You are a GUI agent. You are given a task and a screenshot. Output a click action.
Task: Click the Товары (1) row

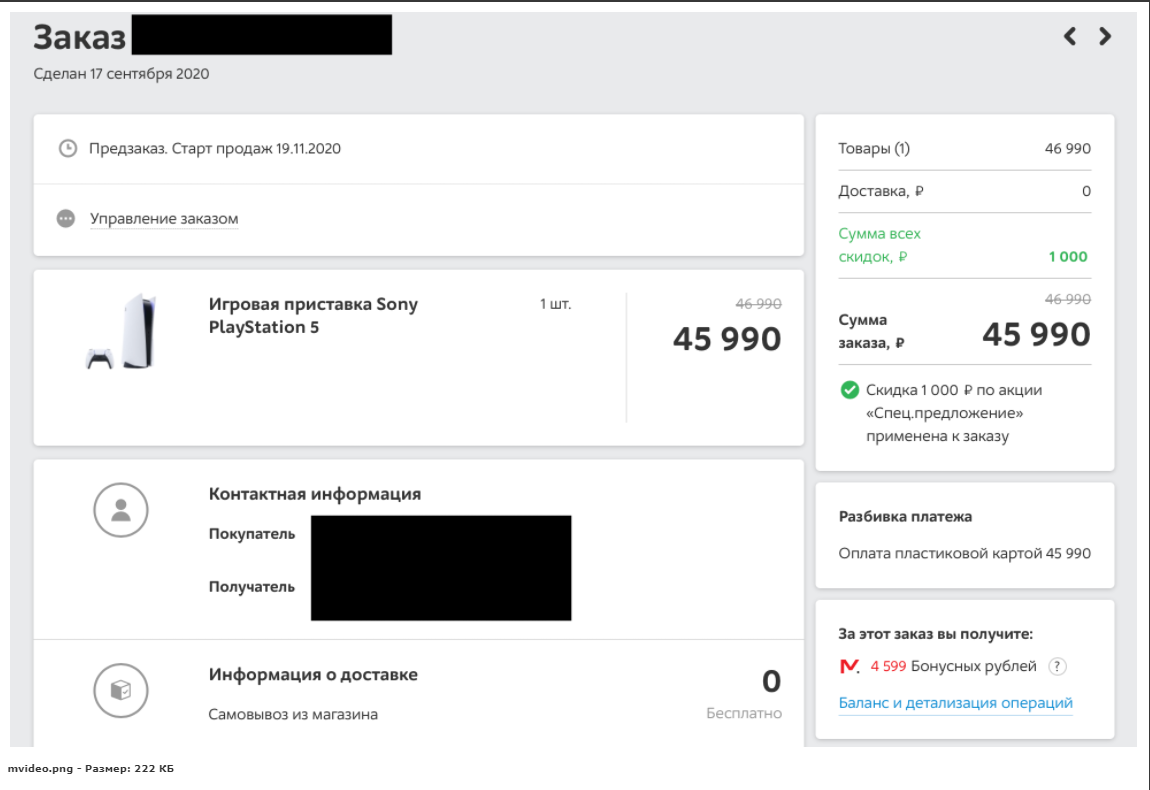964,149
